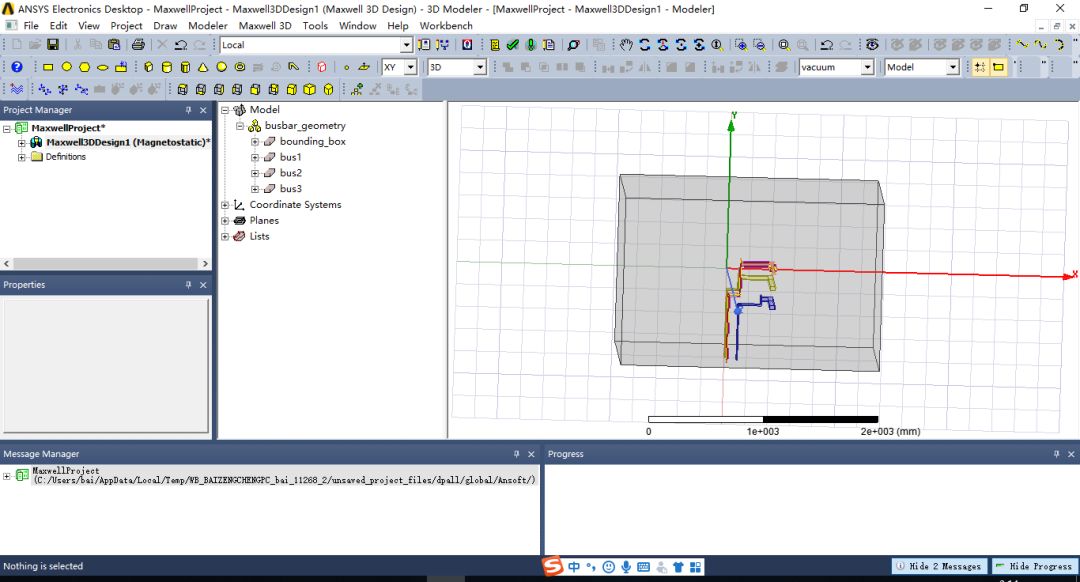
Task: Select the Draw Torus tool
Action: [x=240, y=67]
